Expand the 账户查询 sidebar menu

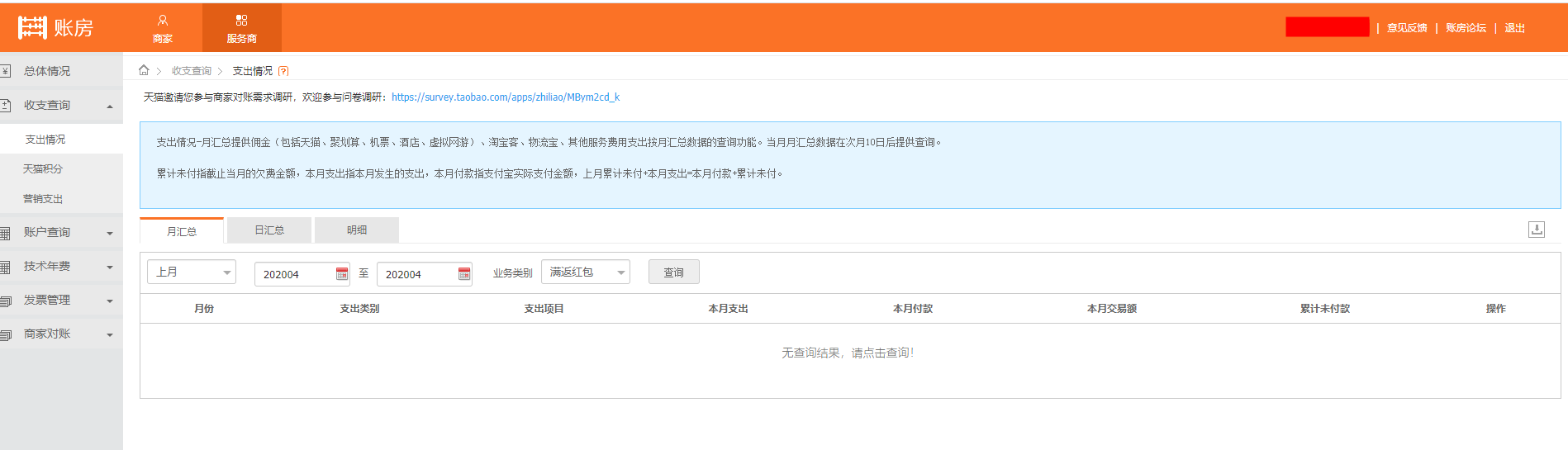tap(61, 233)
